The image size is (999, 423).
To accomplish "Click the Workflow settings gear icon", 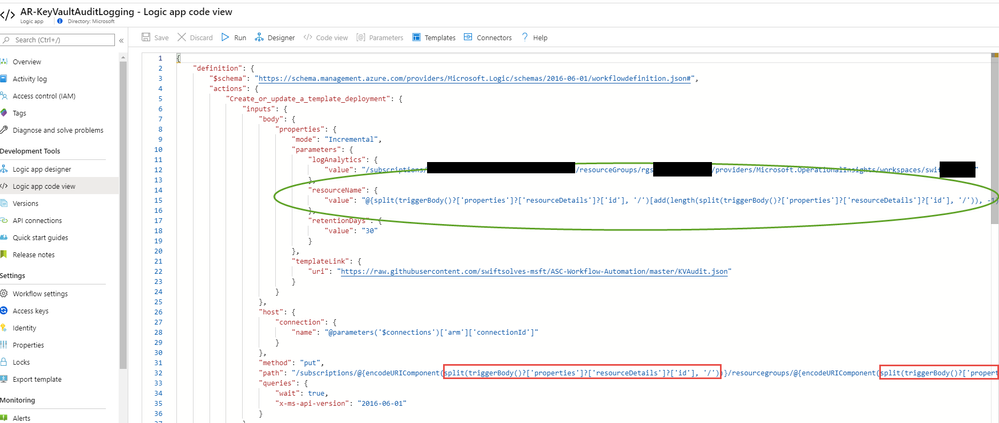I will (x=4, y=294).
